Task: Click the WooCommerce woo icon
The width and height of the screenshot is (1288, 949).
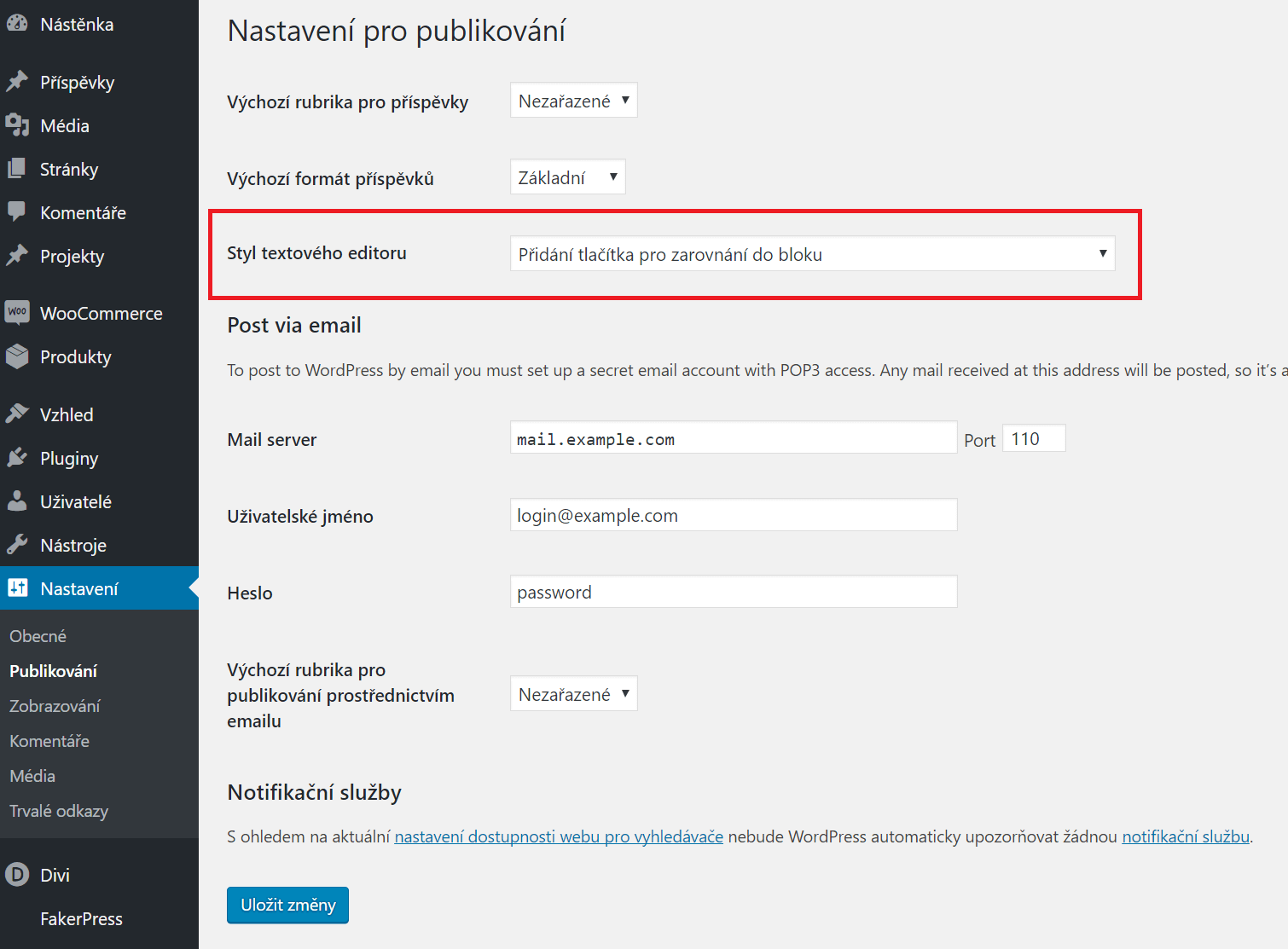Action: tap(17, 313)
